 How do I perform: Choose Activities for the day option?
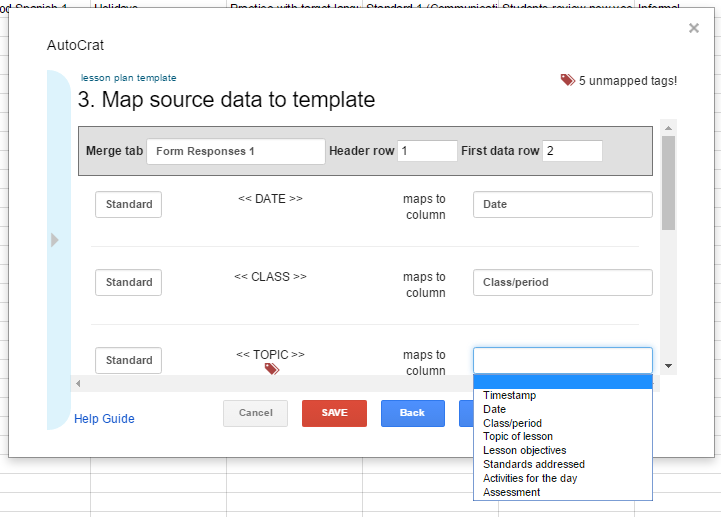coord(563,478)
